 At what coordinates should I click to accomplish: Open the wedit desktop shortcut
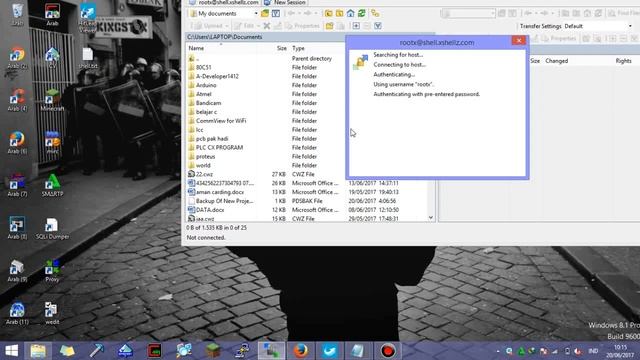coord(52,314)
